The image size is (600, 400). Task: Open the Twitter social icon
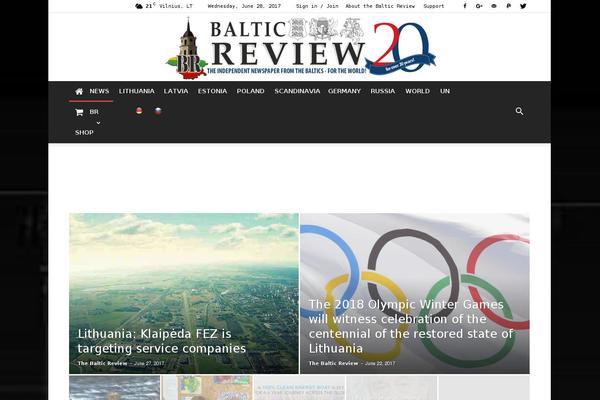pos(523,6)
